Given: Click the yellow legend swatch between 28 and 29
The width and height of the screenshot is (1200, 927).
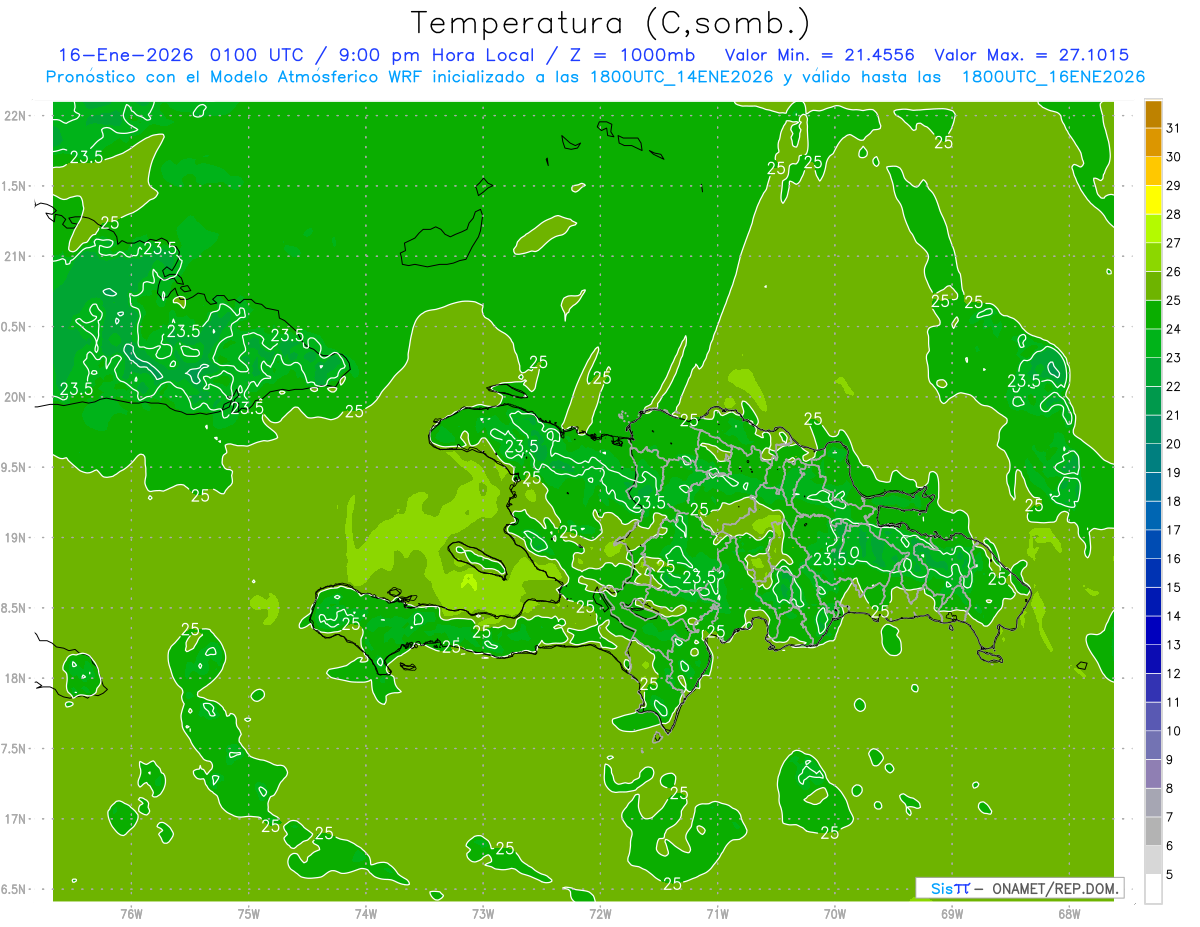Looking at the screenshot, I should pyautogui.click(x=1153, y=201).
